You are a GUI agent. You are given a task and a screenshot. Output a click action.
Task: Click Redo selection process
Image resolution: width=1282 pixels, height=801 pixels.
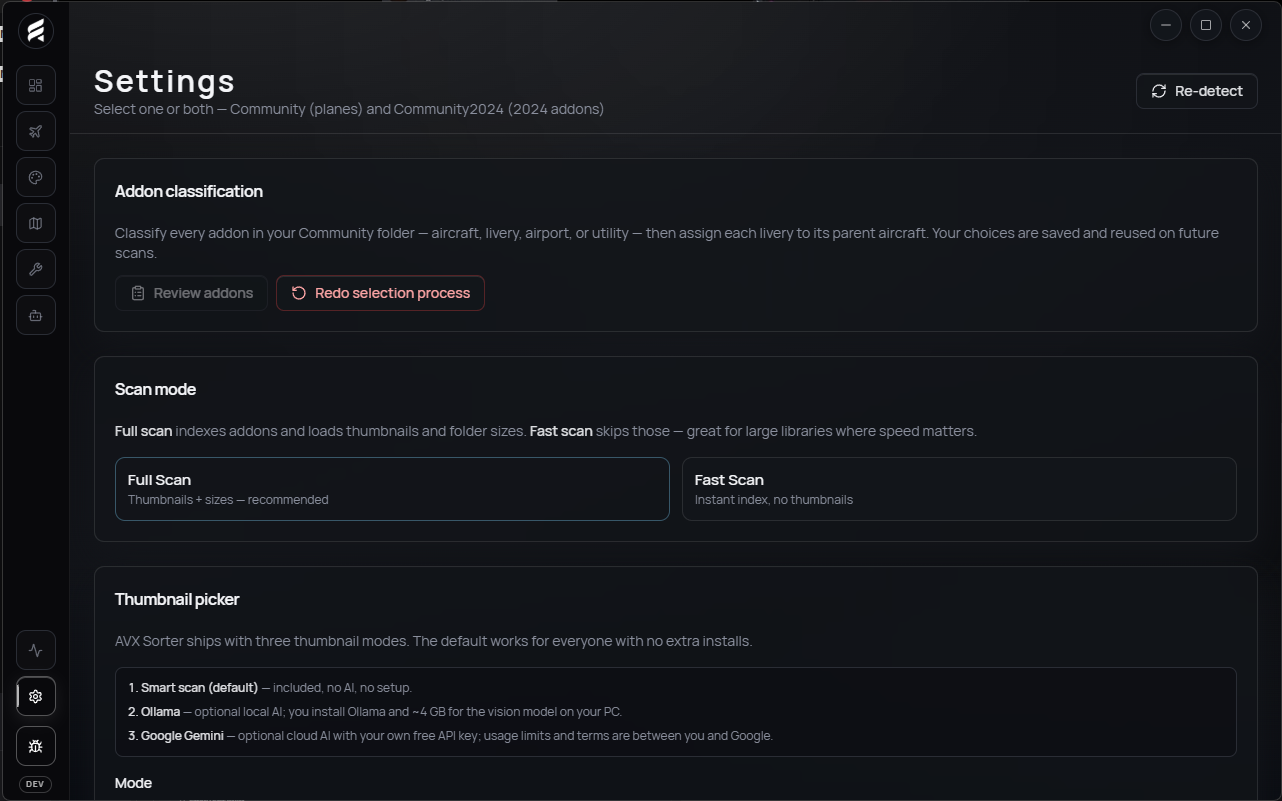380,293
